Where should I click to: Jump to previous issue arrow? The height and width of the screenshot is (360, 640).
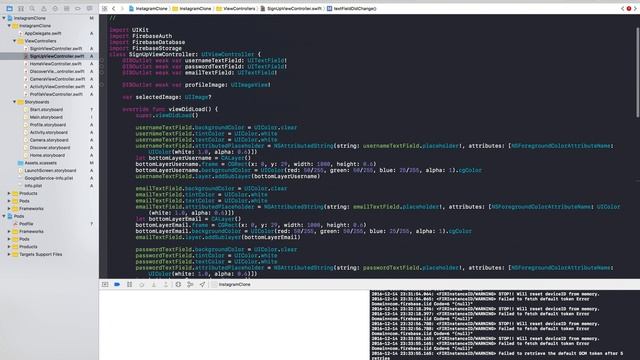pyautogui.click(x=623, y=8)
